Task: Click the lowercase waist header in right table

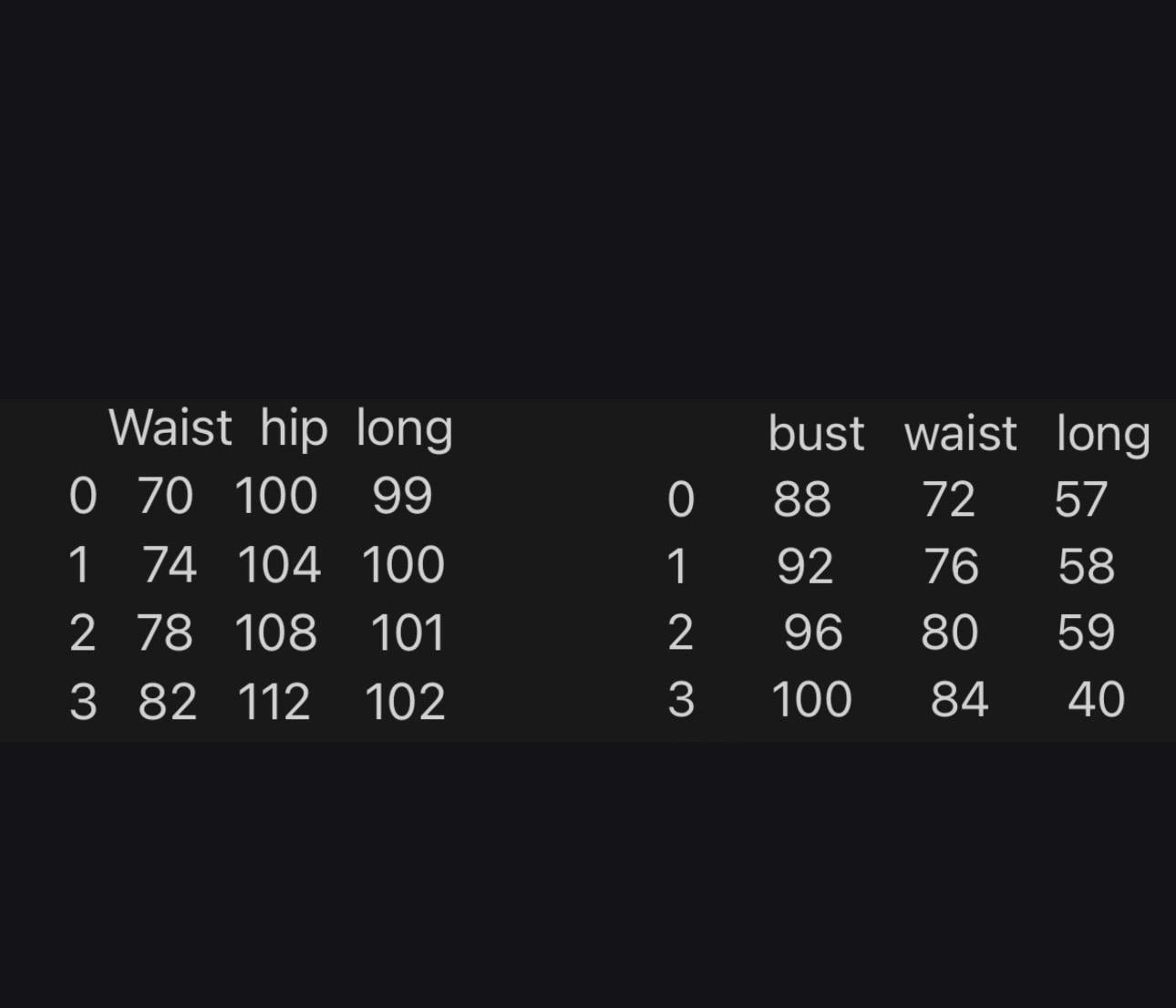Action: [x=961, y=434]
